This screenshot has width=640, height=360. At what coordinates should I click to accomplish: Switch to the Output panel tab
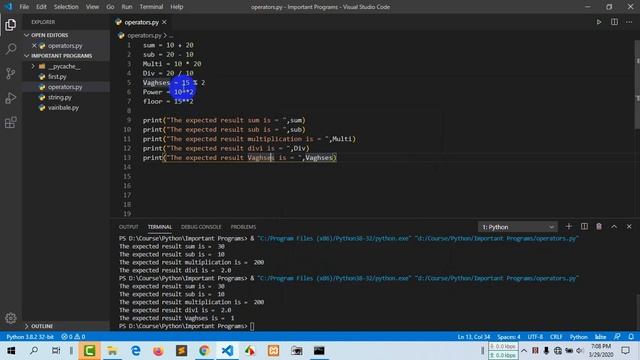click(129, 227)
